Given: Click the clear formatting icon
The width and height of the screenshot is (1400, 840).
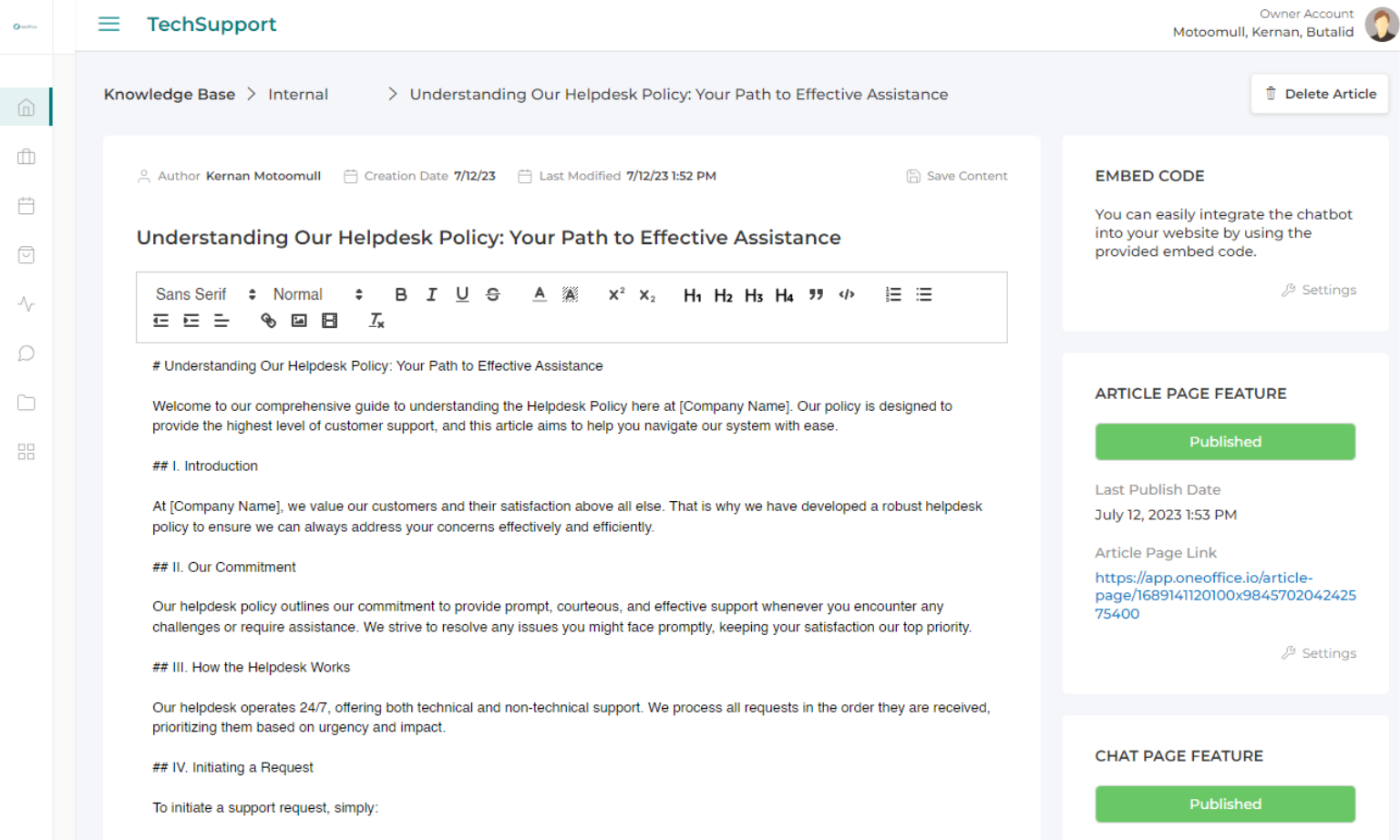Looking at the screenshot, I should coord(376,321).
